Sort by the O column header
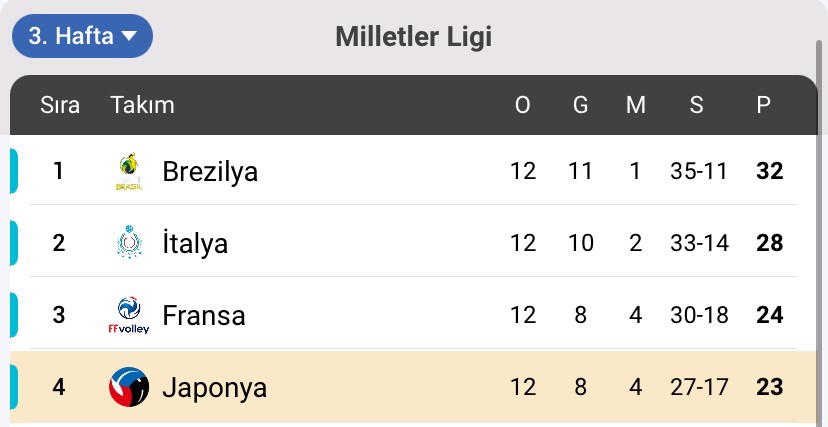828x427 pixels. click(x=522, y=105)
